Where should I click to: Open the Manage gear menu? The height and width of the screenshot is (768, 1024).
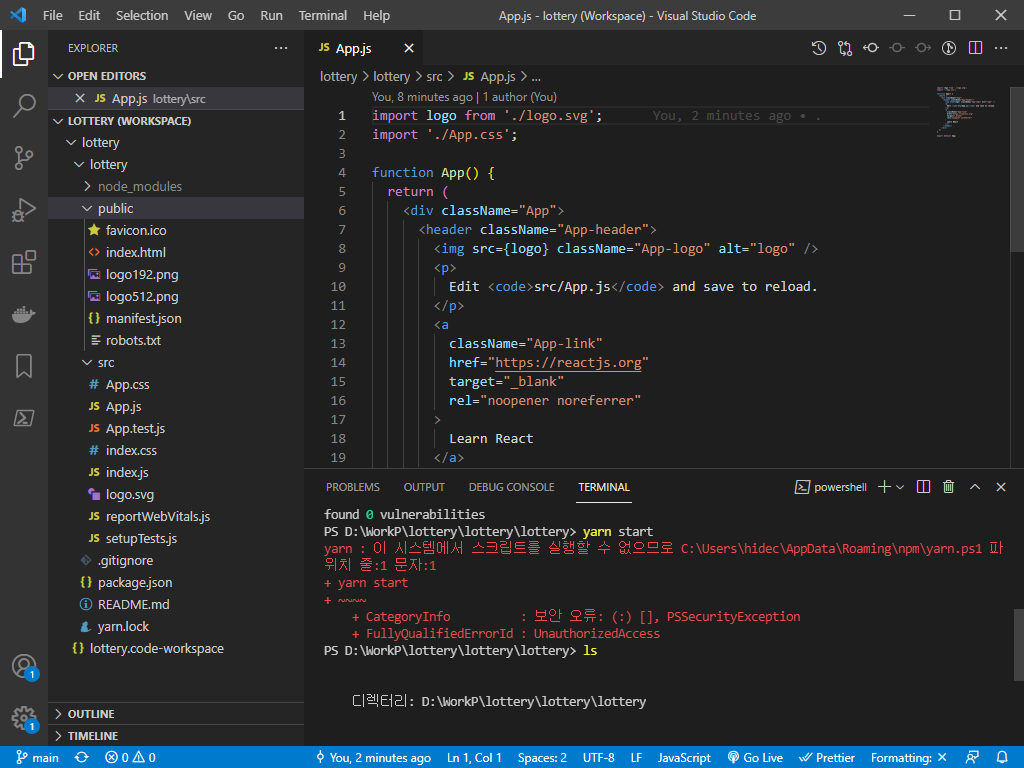(24, 718)
